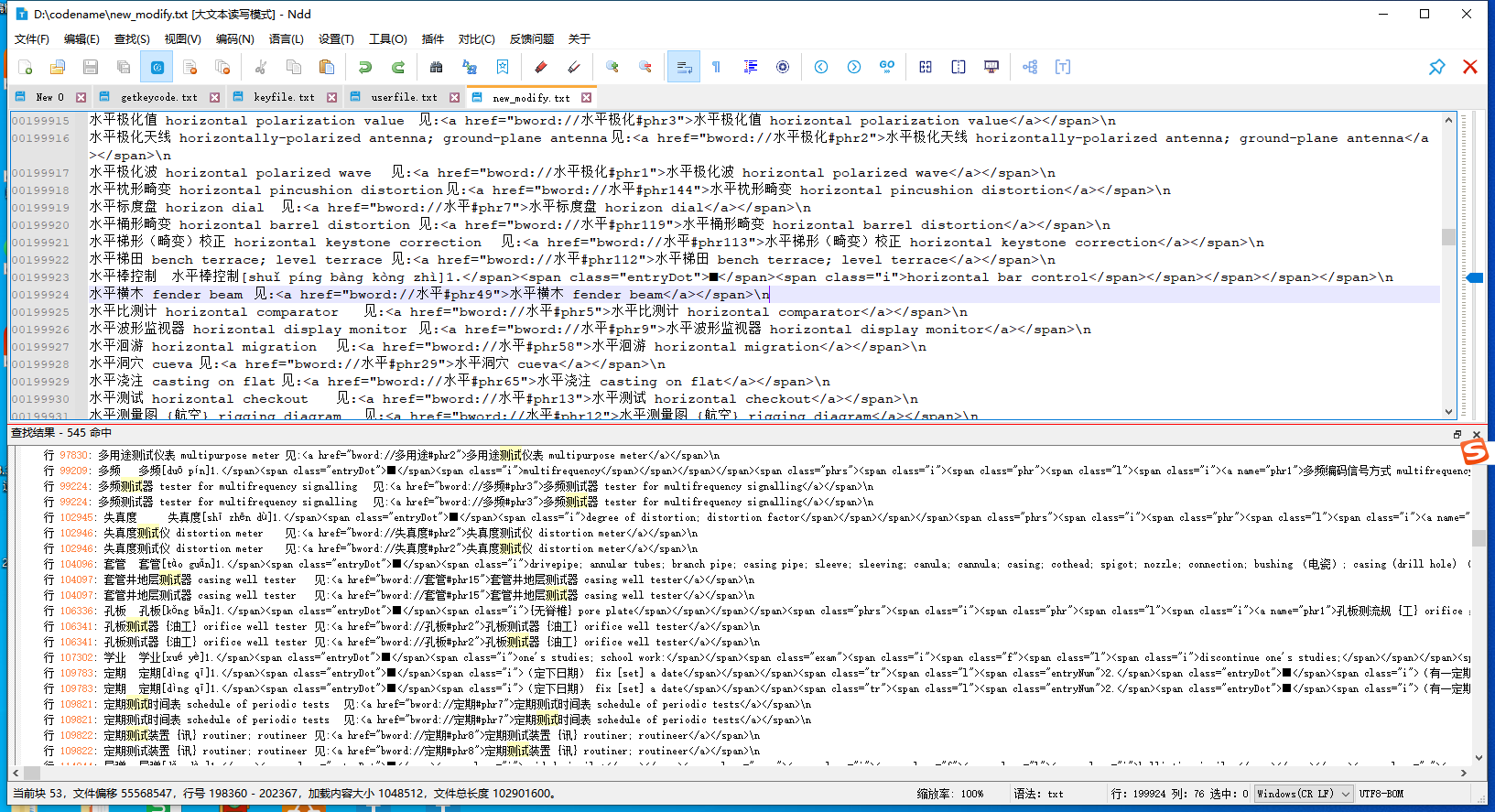Click the open file folder icon
1495x812 pixels.
[x=58, y=67]
